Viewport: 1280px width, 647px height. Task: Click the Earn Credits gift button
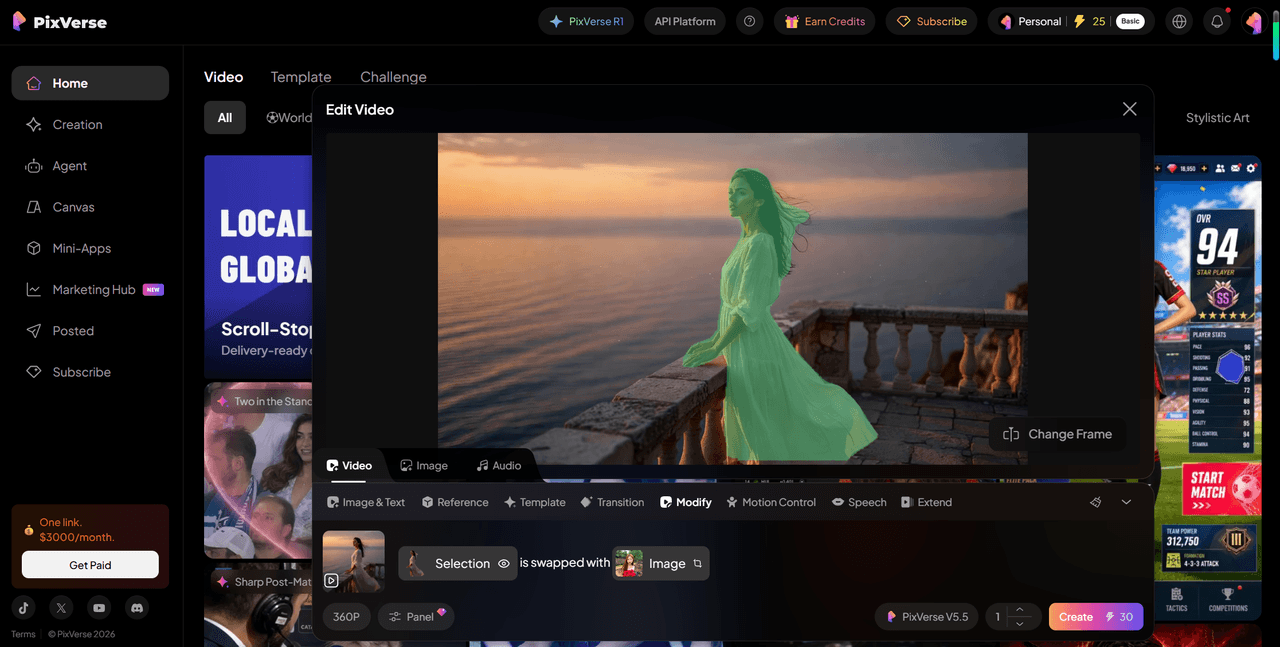(825, 21)
